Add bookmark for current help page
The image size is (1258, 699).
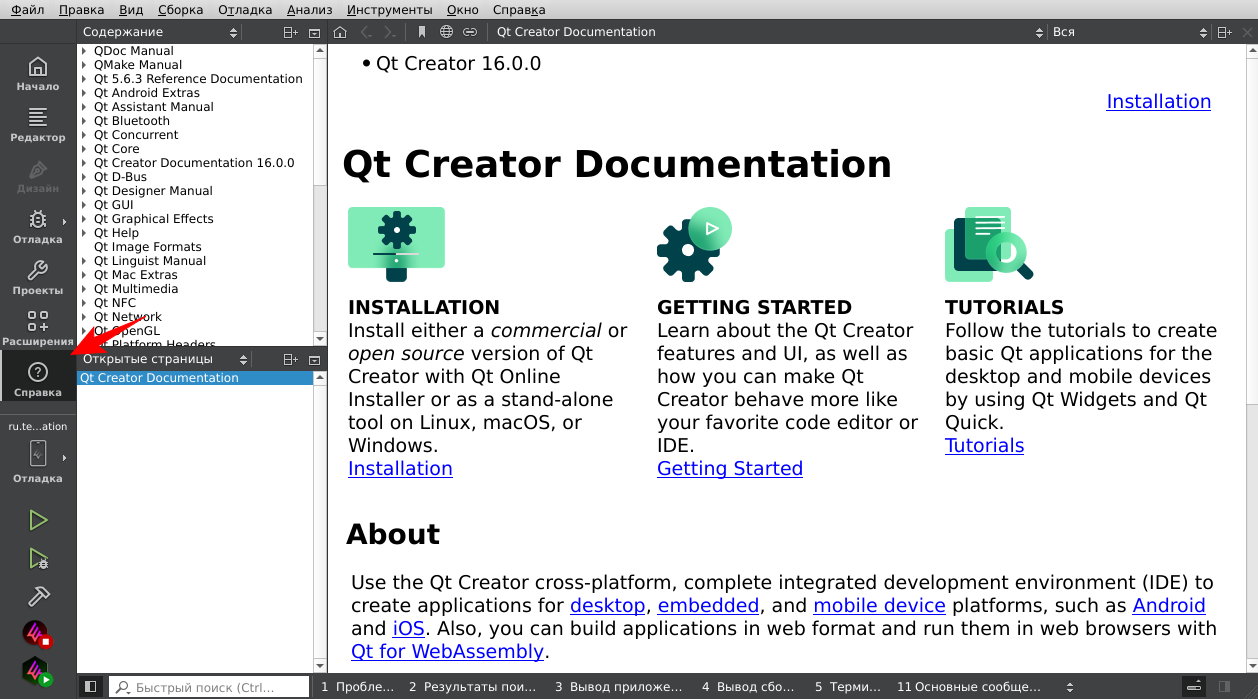(422, 32)
